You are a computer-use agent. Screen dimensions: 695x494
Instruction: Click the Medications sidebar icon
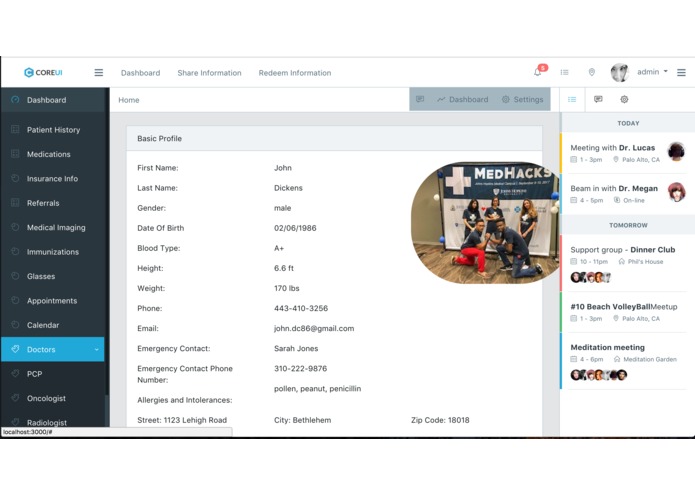click(x=15, y=153)
